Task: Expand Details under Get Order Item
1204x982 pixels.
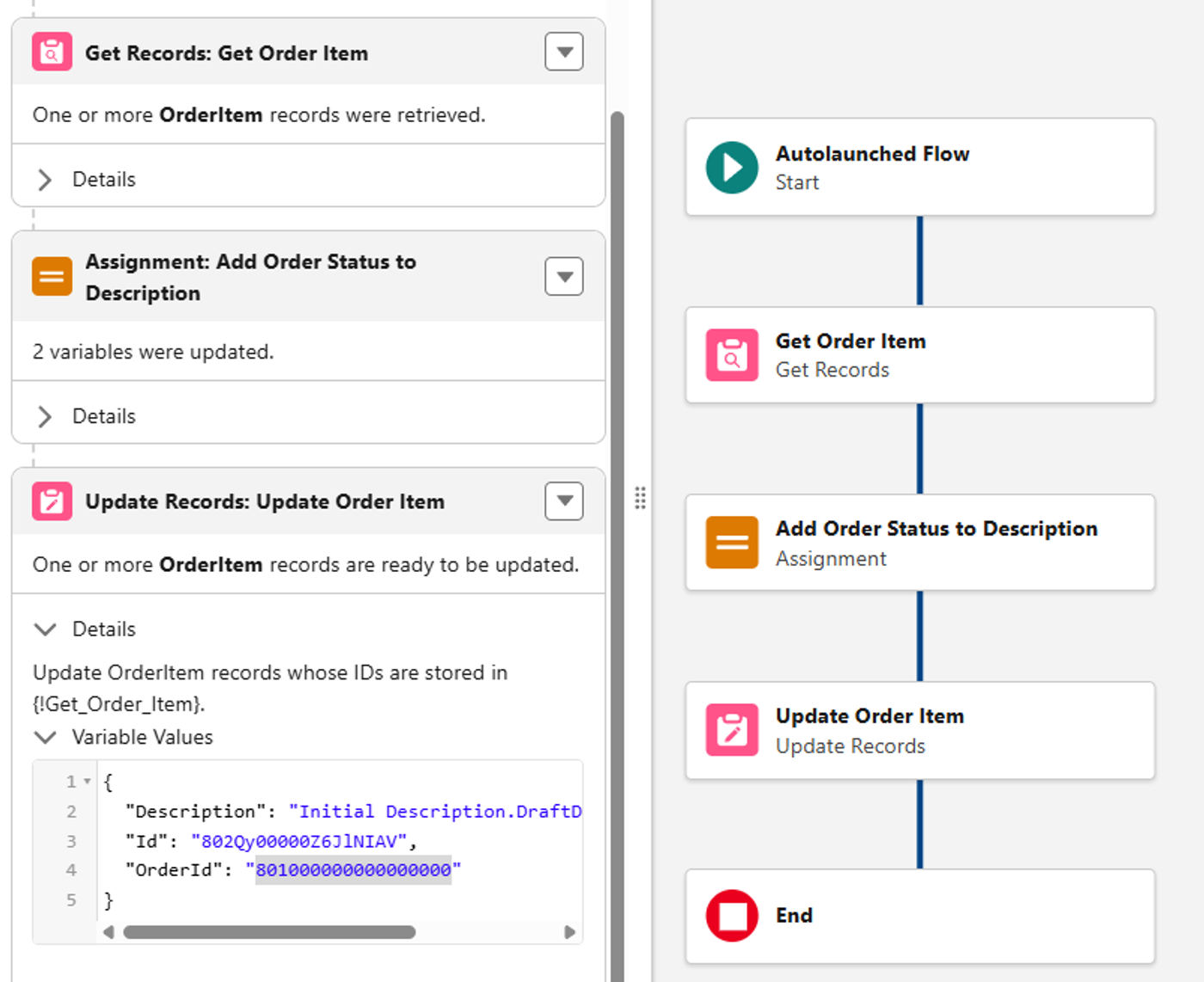Action: coord(45,180)
